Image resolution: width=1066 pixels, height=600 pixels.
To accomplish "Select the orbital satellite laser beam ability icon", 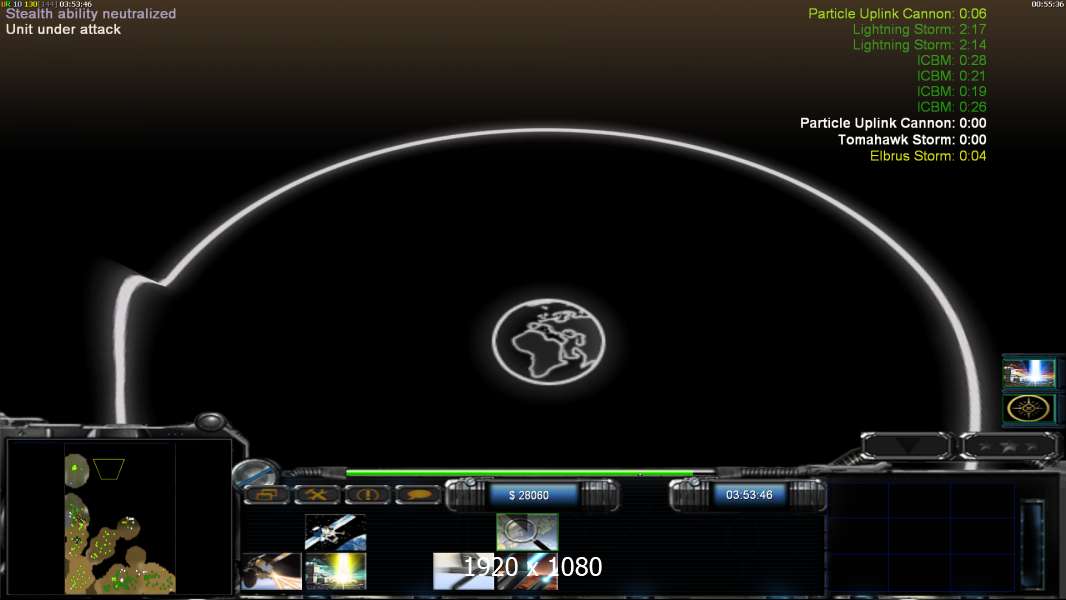I will point(271,571).
